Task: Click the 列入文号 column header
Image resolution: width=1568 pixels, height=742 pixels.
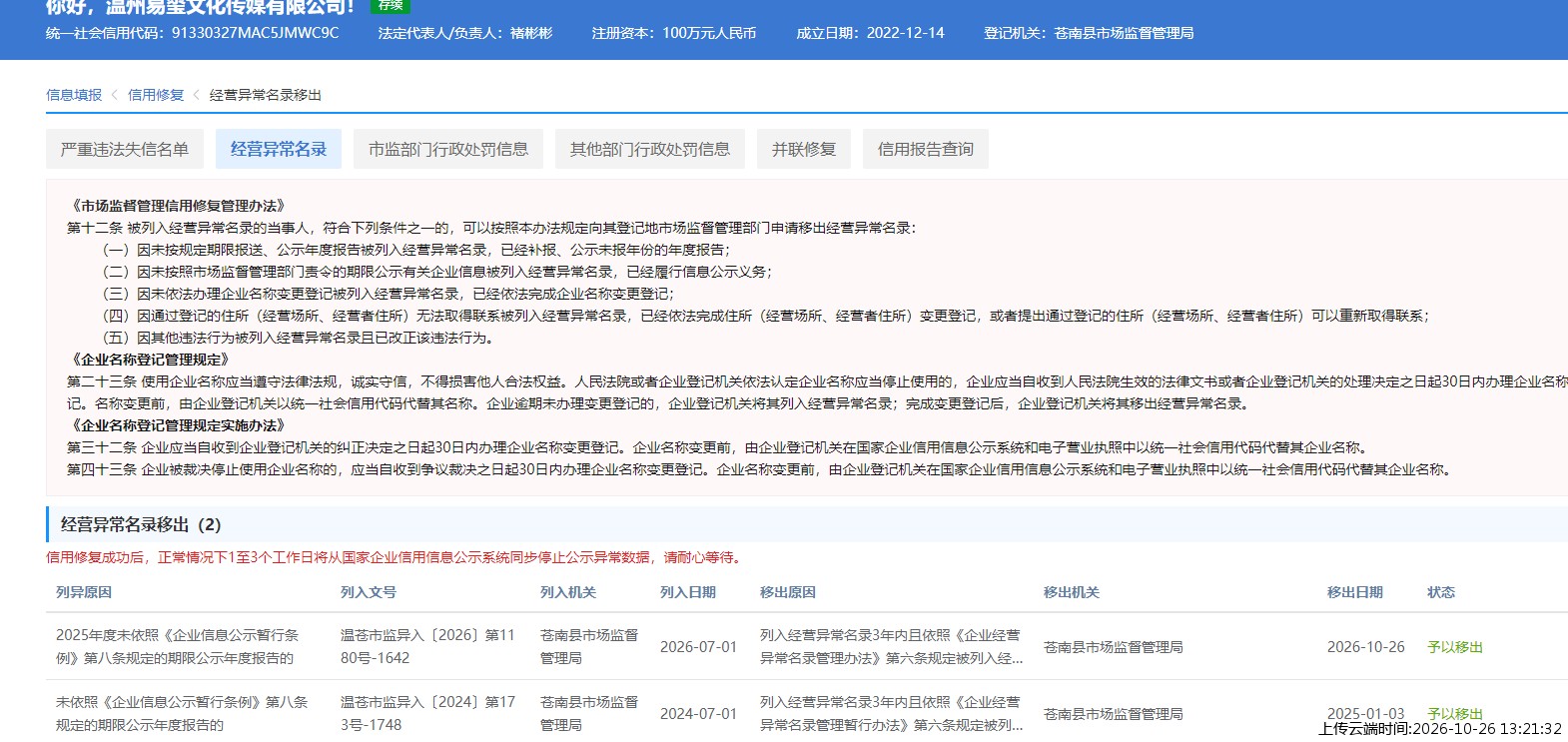Action: click(369, 592)
